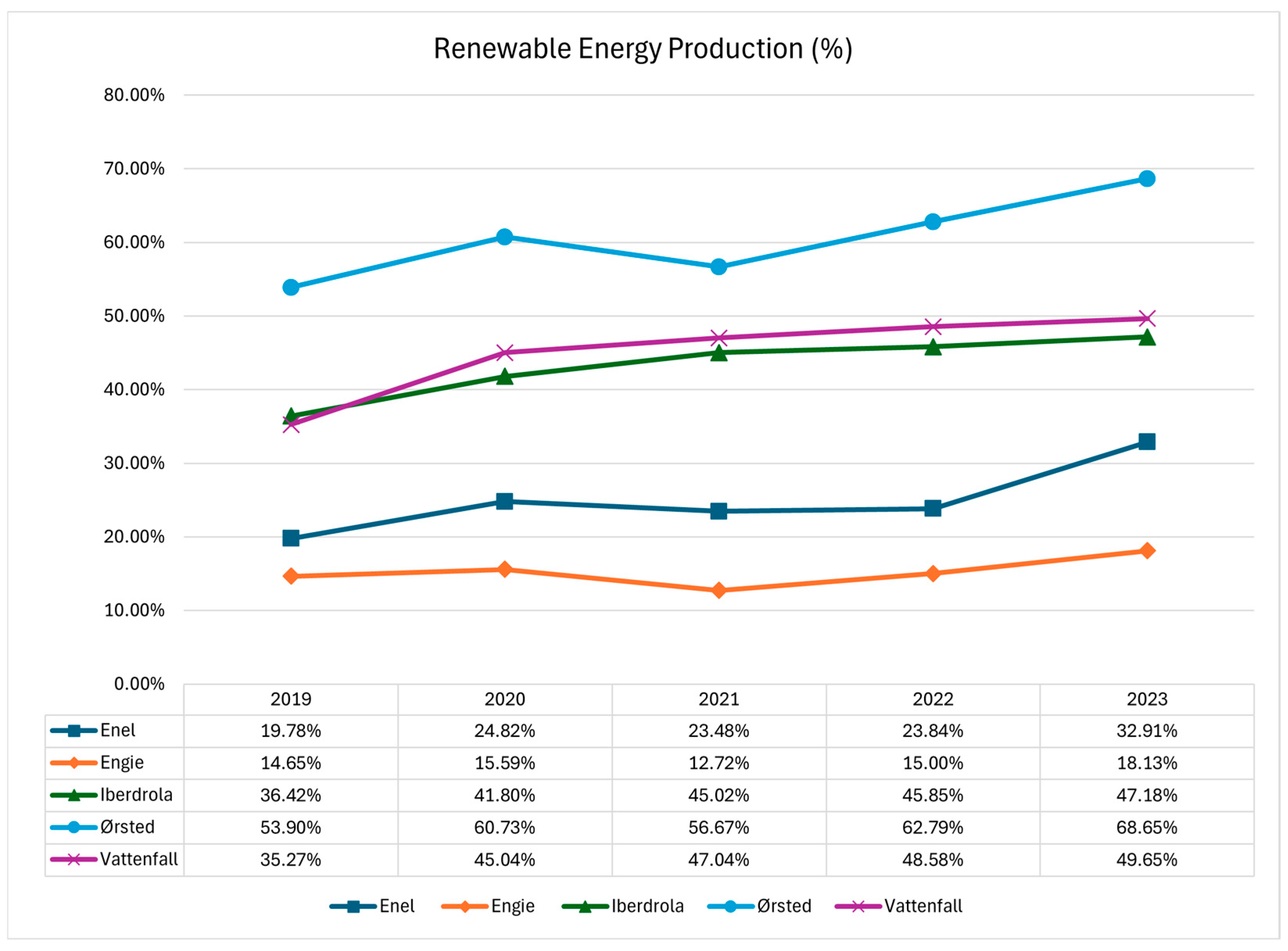Click Engie 2022 value 15.00% in table
Image resolution: width=1288 pixels, height=951 pixels.
(932, 763)
